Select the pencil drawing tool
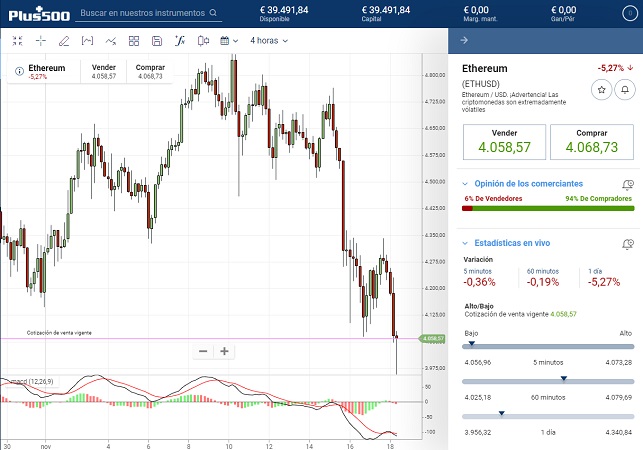The height and width of the screenshot is (450, 643). (x=64, y=41)
